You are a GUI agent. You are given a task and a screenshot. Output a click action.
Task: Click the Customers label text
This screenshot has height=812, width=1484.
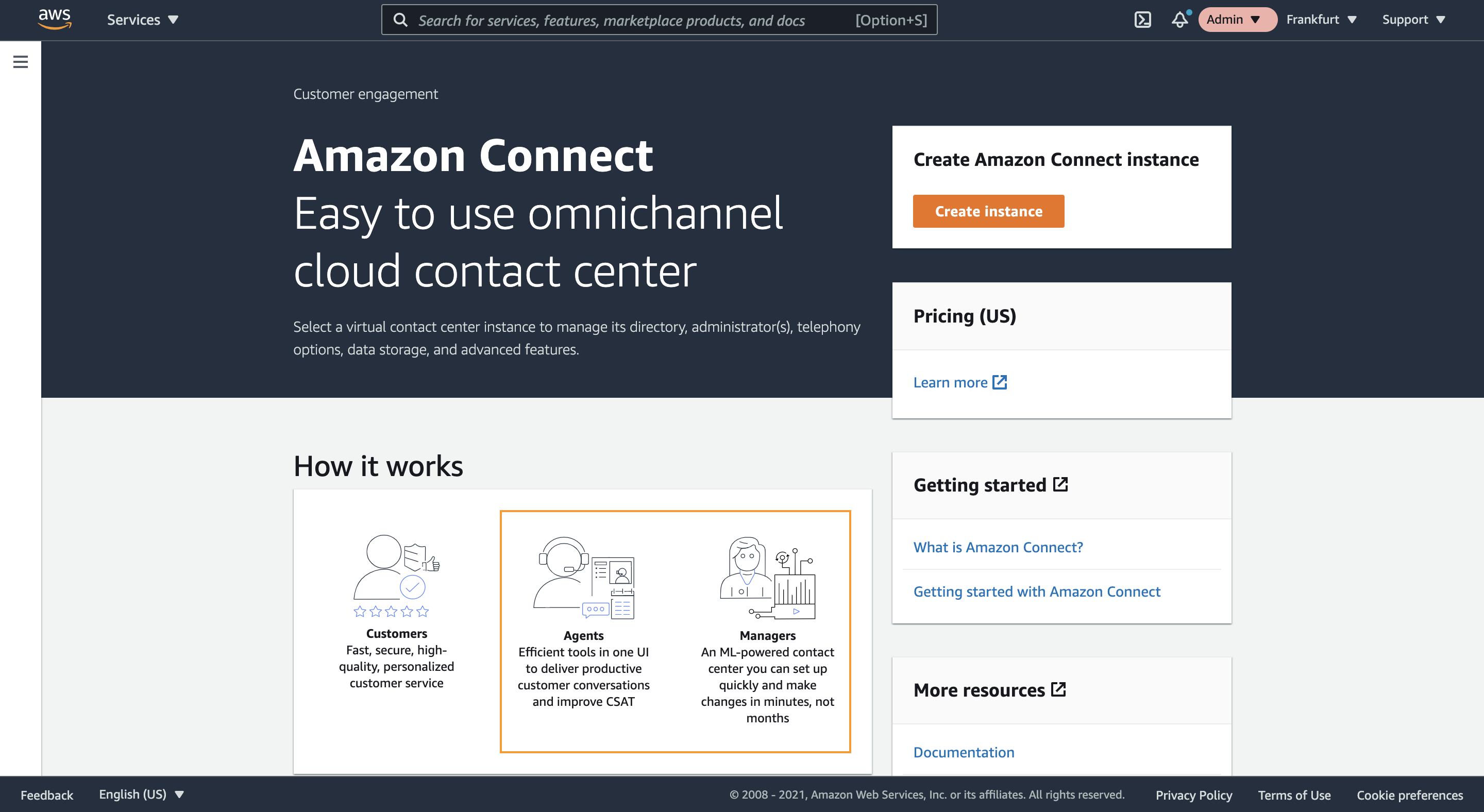tap(396, 634)
